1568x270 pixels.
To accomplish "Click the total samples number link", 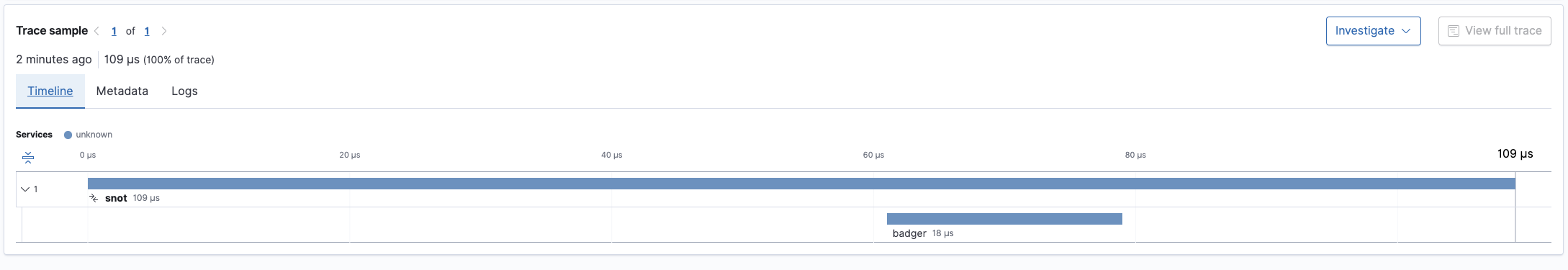I will (147, 31).
